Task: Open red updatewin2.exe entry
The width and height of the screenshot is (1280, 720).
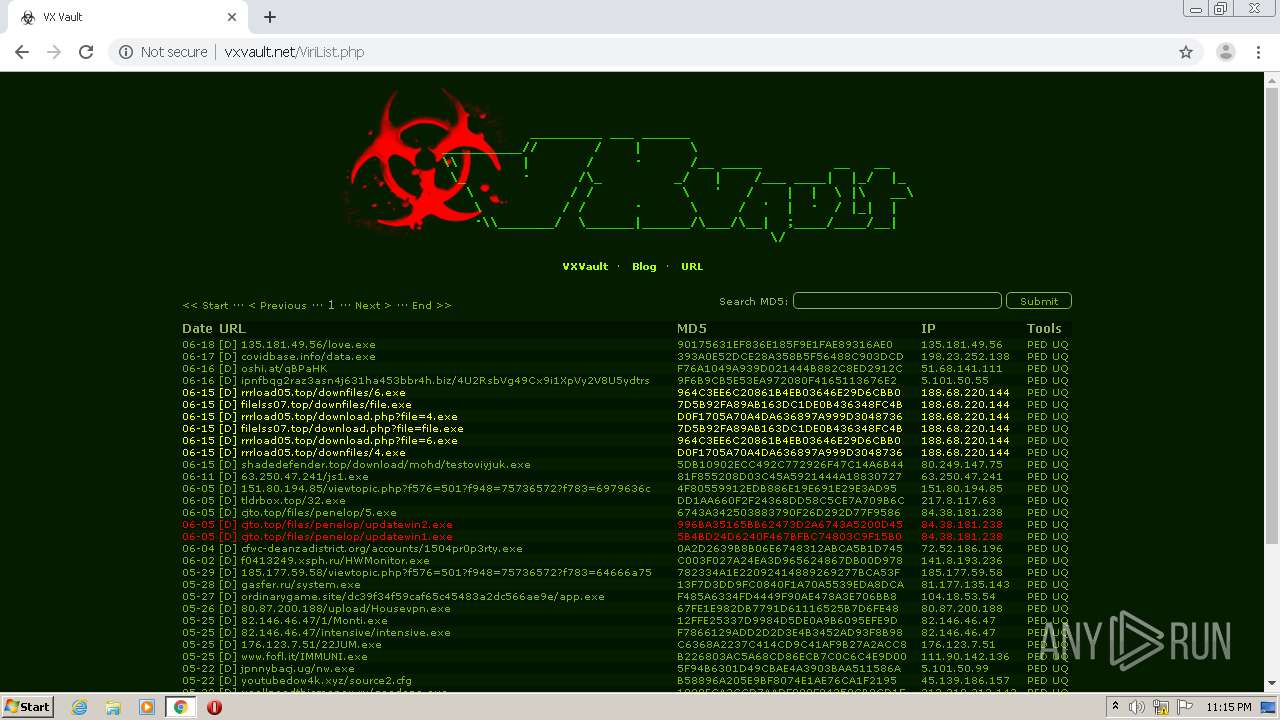Action: pyautogui.click(x=347, y=524)
